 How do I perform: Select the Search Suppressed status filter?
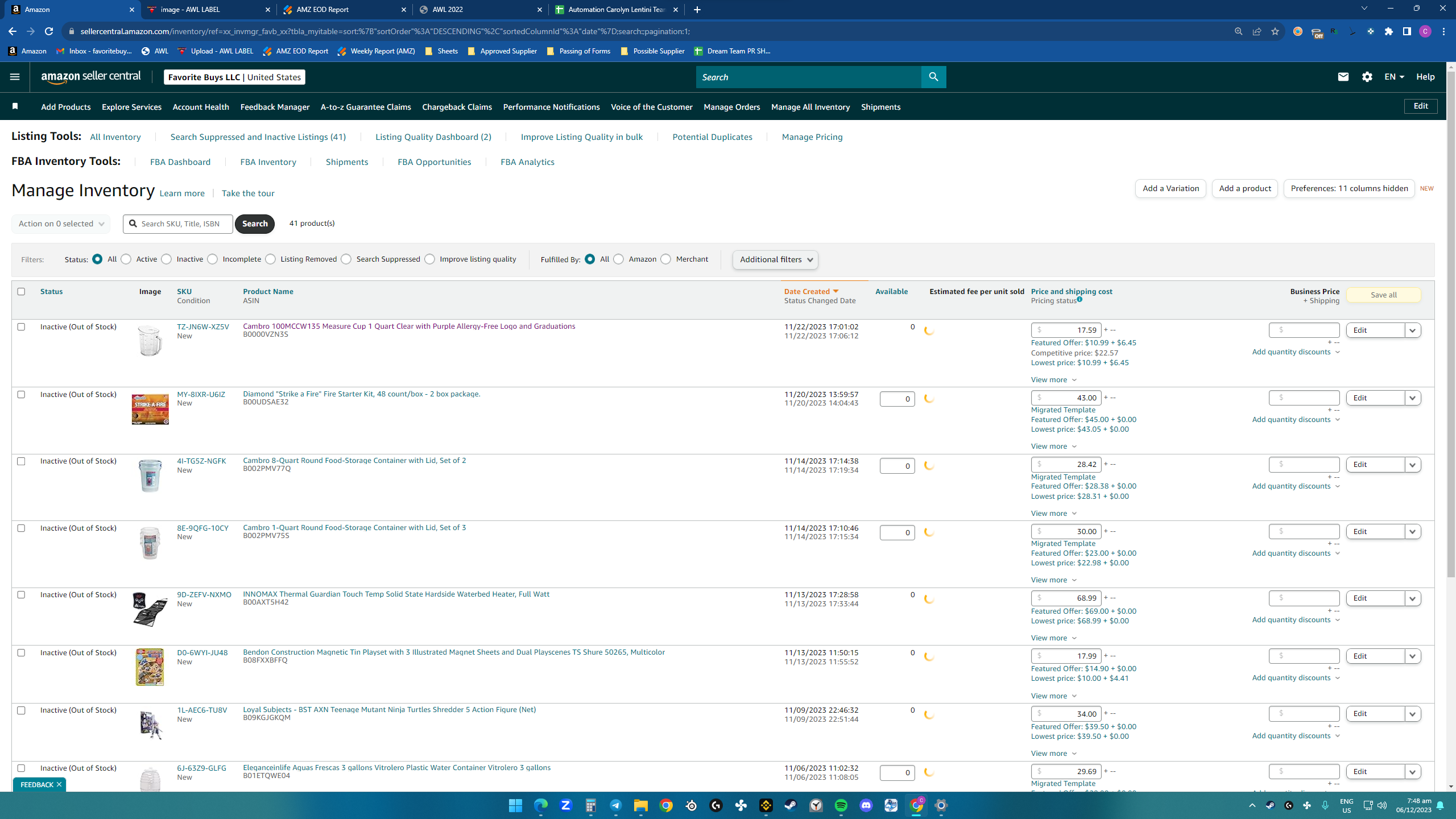click(346, 259)
